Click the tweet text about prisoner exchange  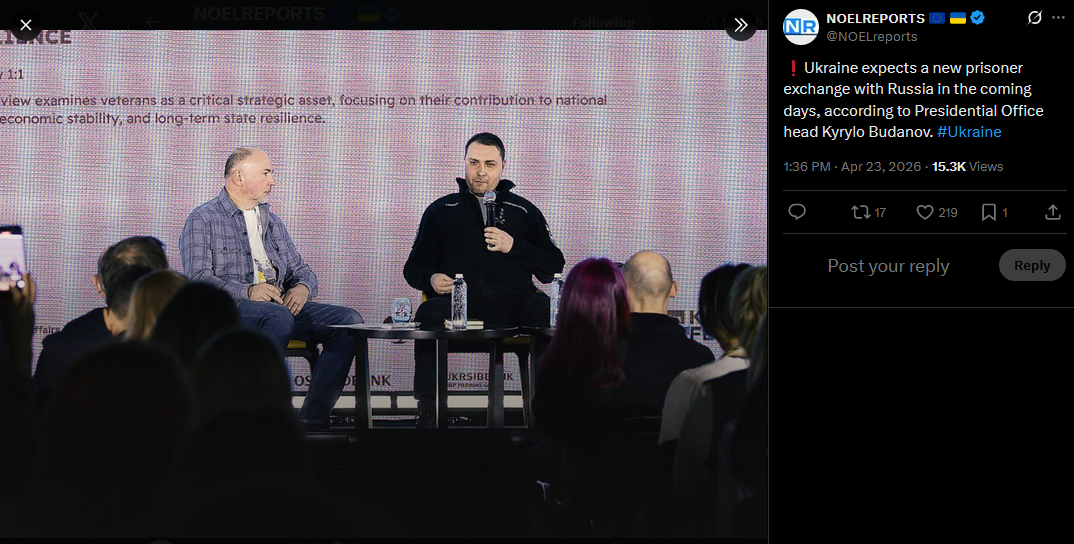tap(913, 99)
